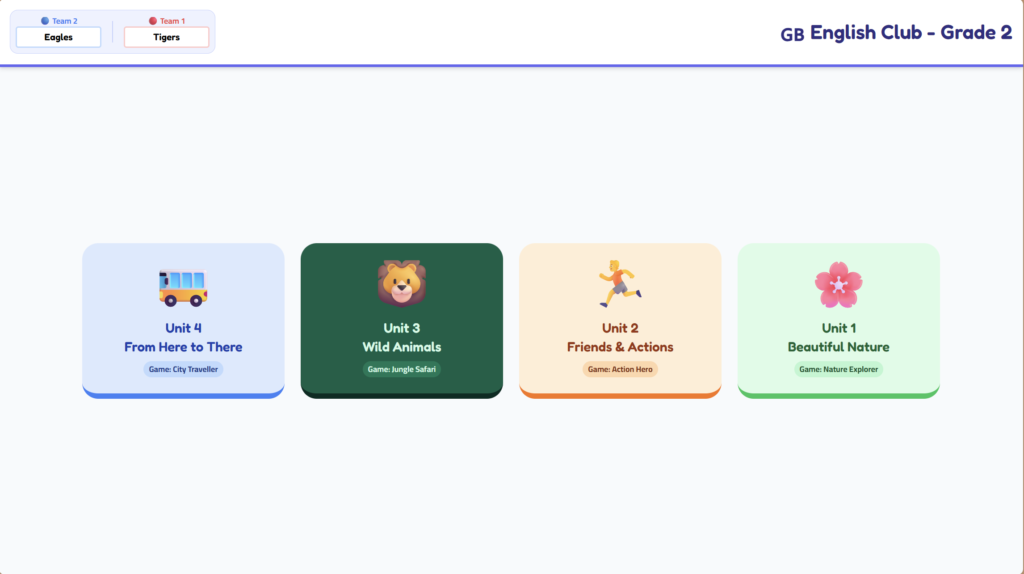Click the Game: Action Hero badge
1024x574 pixels.
pos(620,369)
